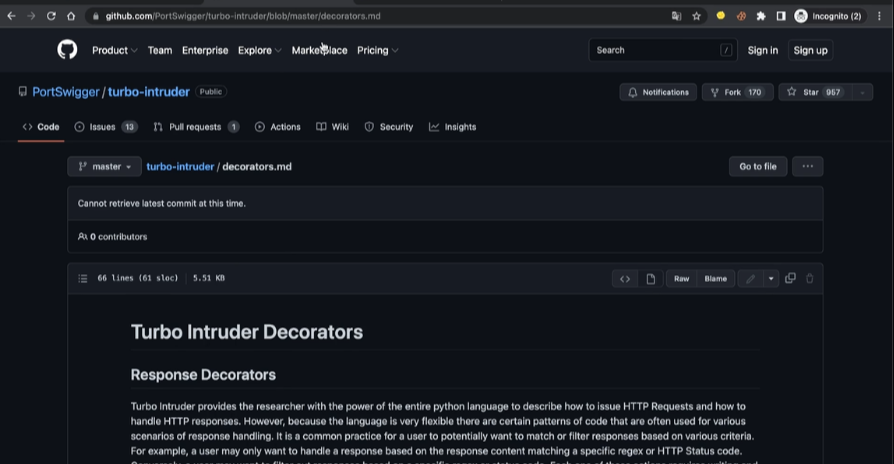Click the Turbo Intruder Decorators heading
894x464 pixels.
click(247, 332)
